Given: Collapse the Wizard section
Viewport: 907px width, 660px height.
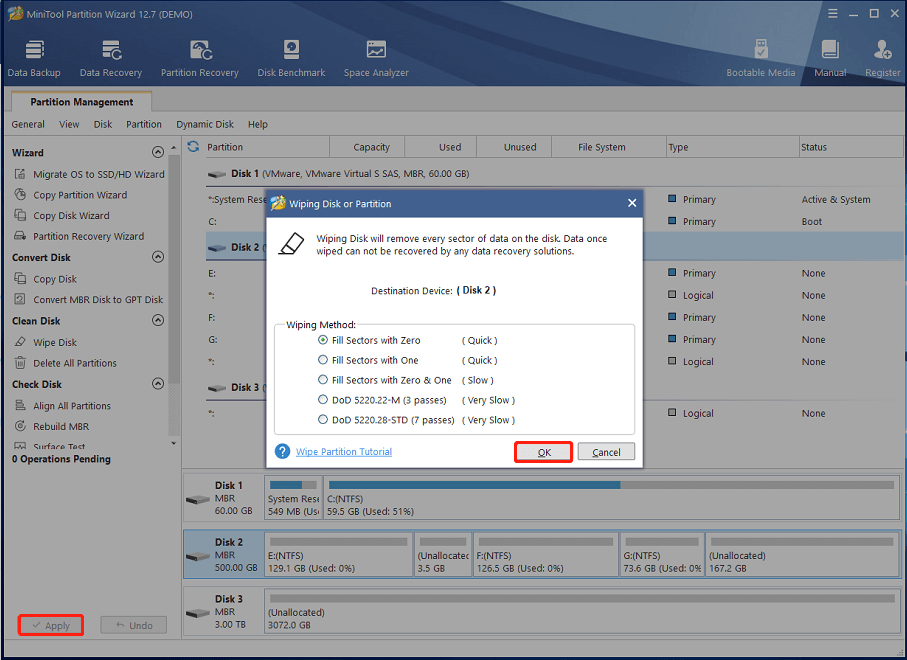Looking at the screenshot, I should (x=157, y=152).
